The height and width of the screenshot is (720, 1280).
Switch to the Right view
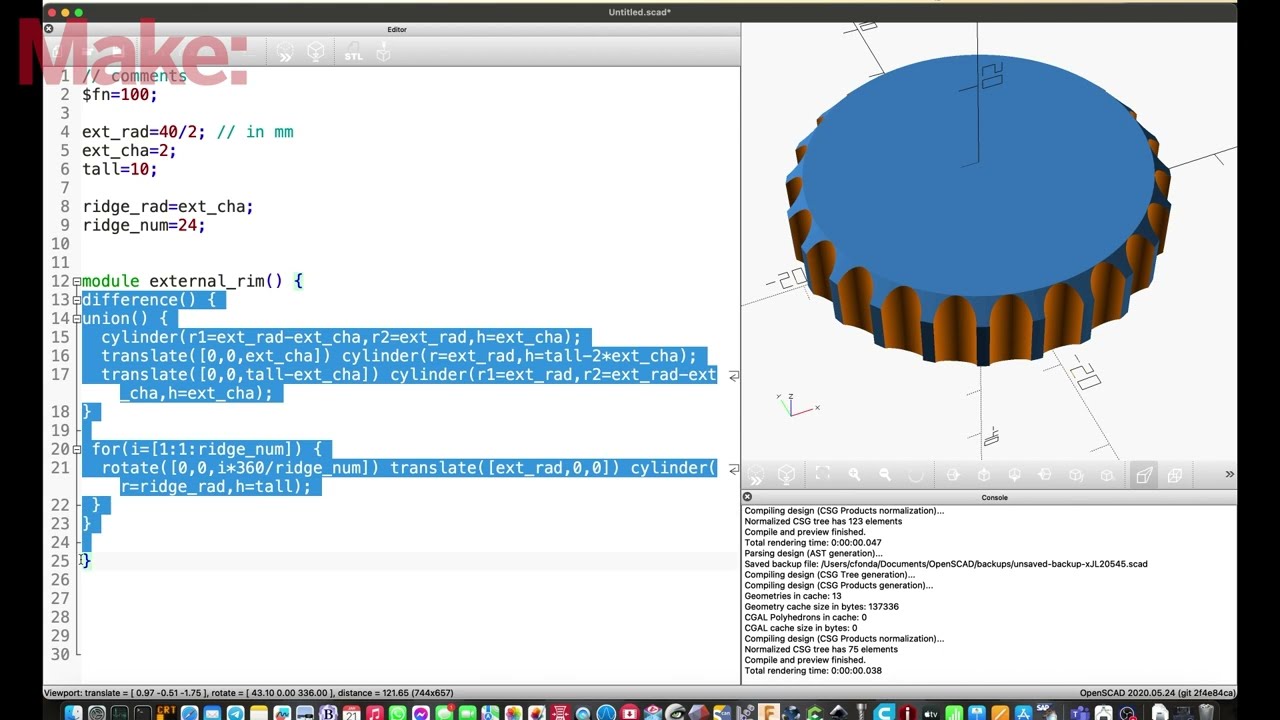pos(952,475)
